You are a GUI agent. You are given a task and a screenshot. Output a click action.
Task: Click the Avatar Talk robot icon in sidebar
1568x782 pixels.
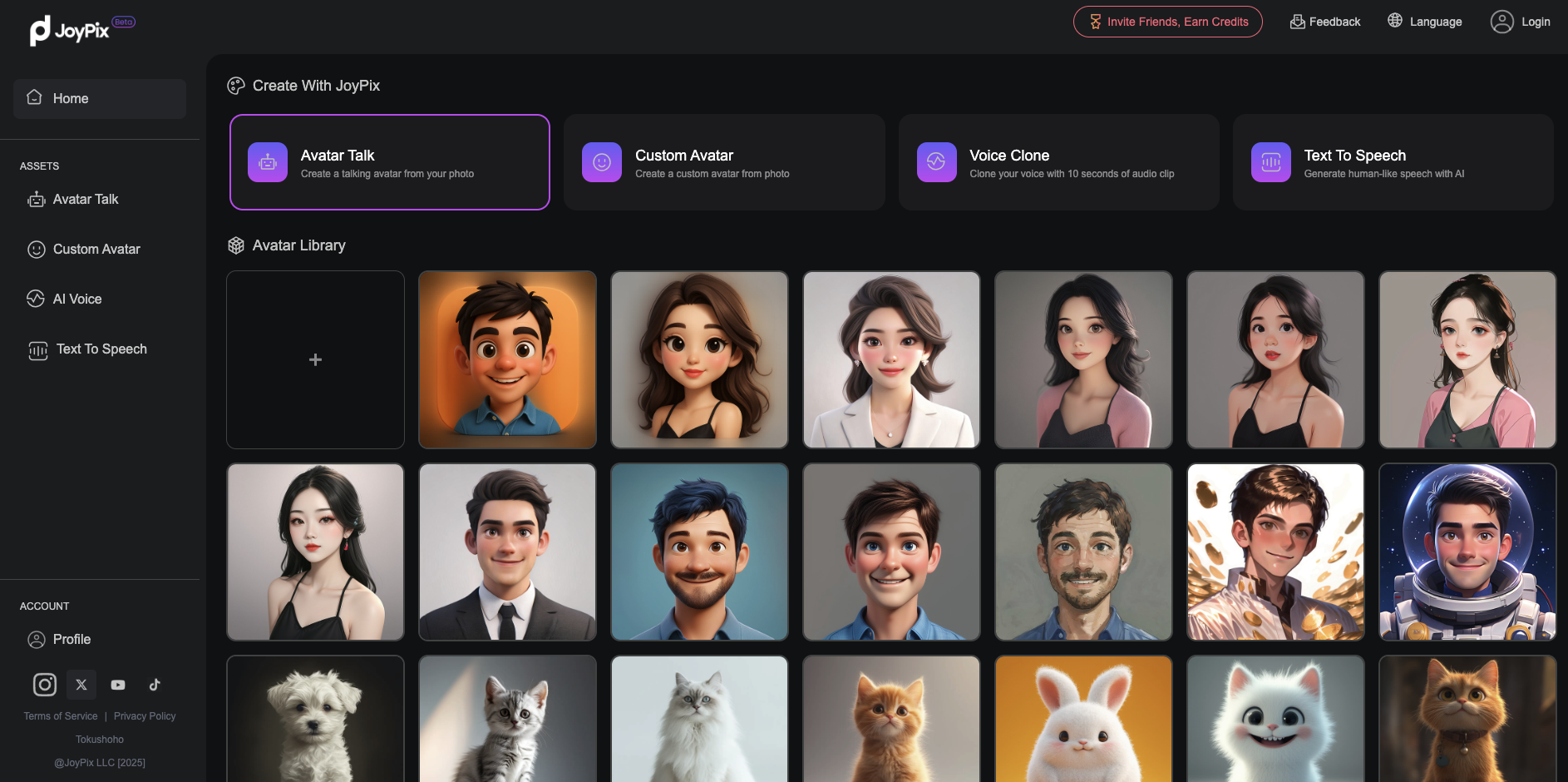(37, 200)
